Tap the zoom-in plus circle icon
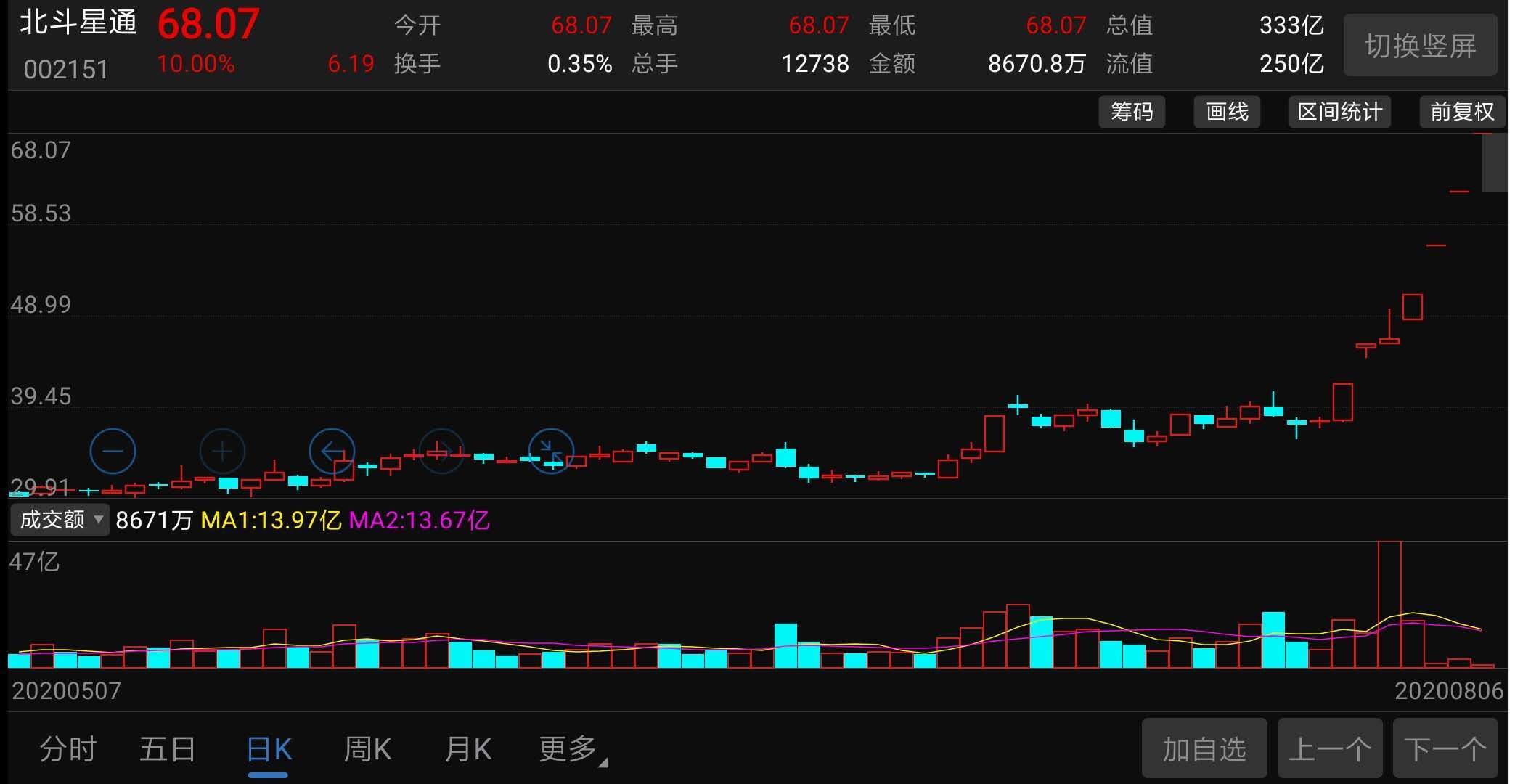The image size is (1515, 784). pos(222,452)
